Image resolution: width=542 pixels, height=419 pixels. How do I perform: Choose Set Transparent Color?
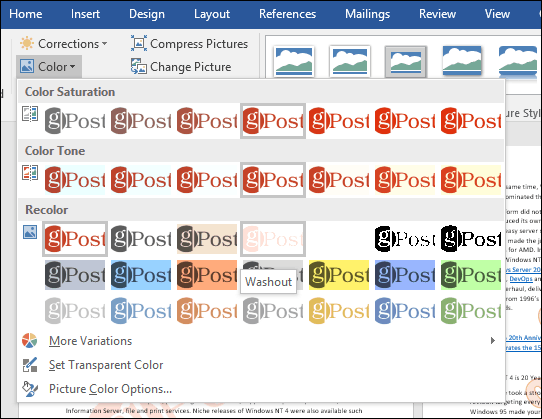[261, 365]
